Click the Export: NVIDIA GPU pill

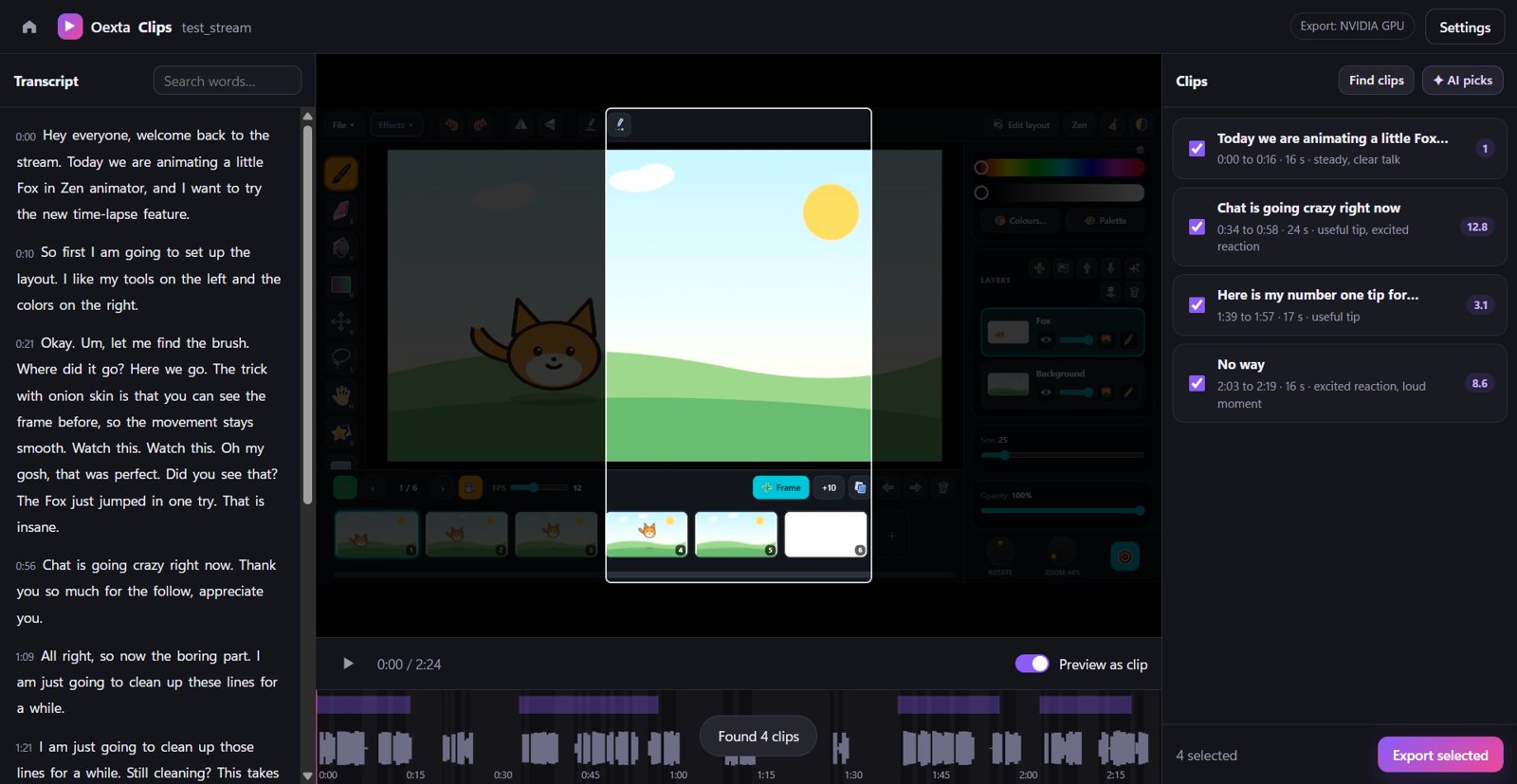pos(1352,26)
